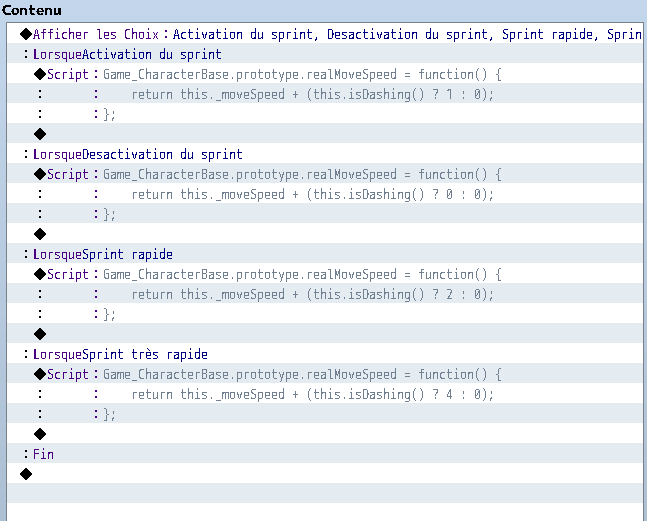Image resolution: width=647 pixels, height=521 pixels.
Task: Select the 'Afficher les Choix' command line
Action: 325,34
